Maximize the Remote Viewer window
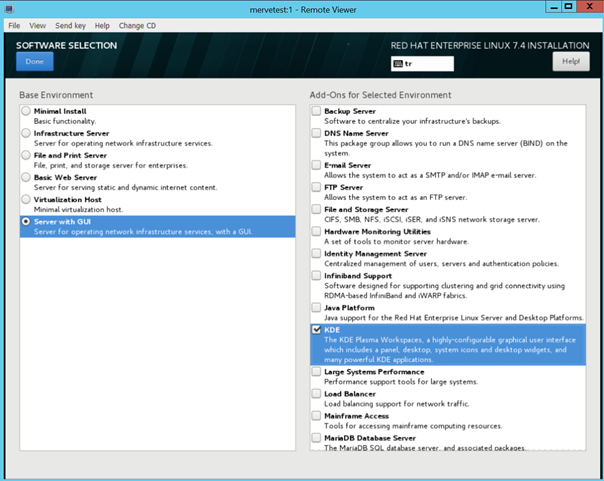This screenshot has height=481, width=604. (568, 7)
